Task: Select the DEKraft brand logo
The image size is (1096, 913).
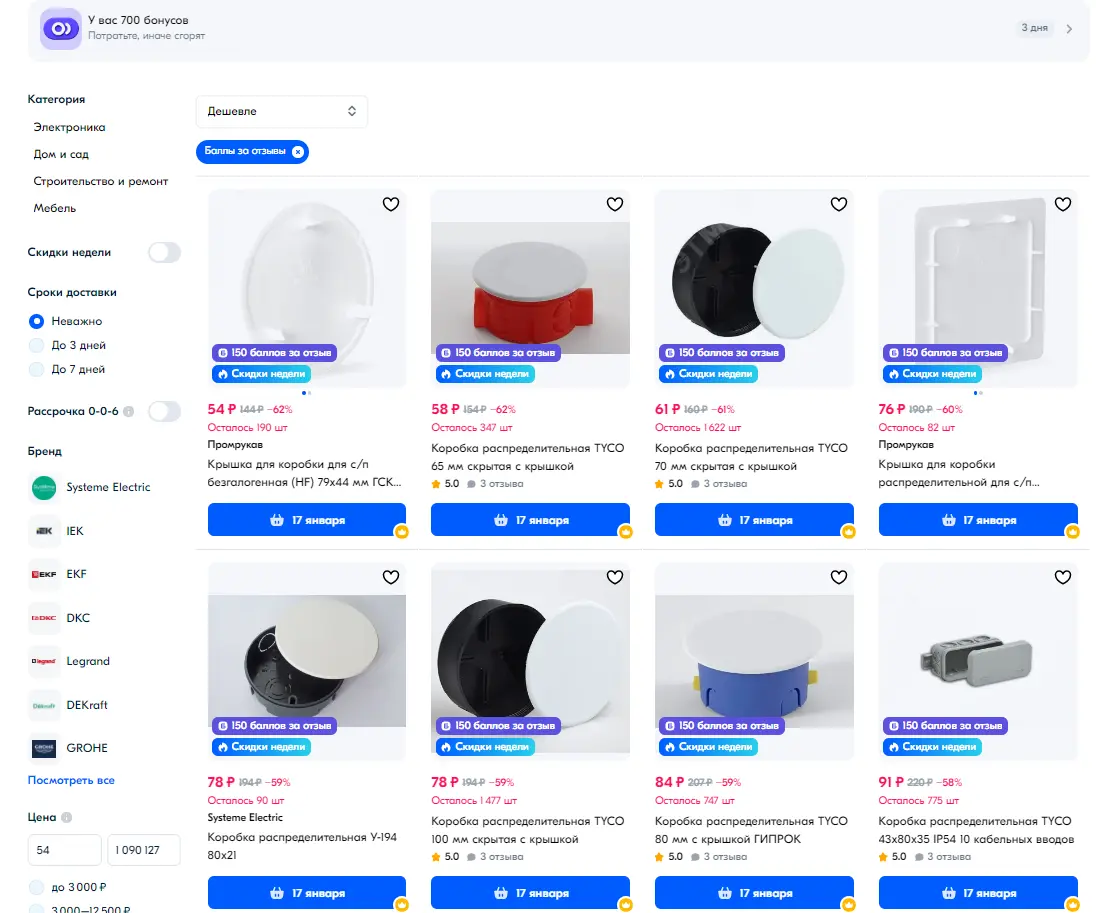Action: click(44, 705)
